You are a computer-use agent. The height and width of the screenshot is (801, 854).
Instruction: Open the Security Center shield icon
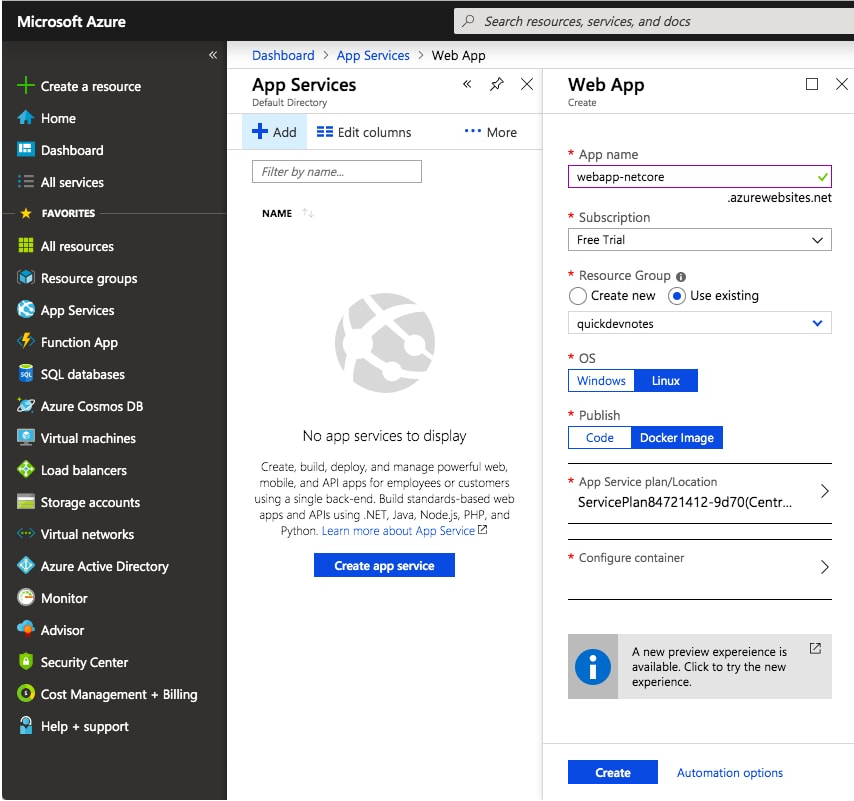pyautogui.click(x=26, y=662)
